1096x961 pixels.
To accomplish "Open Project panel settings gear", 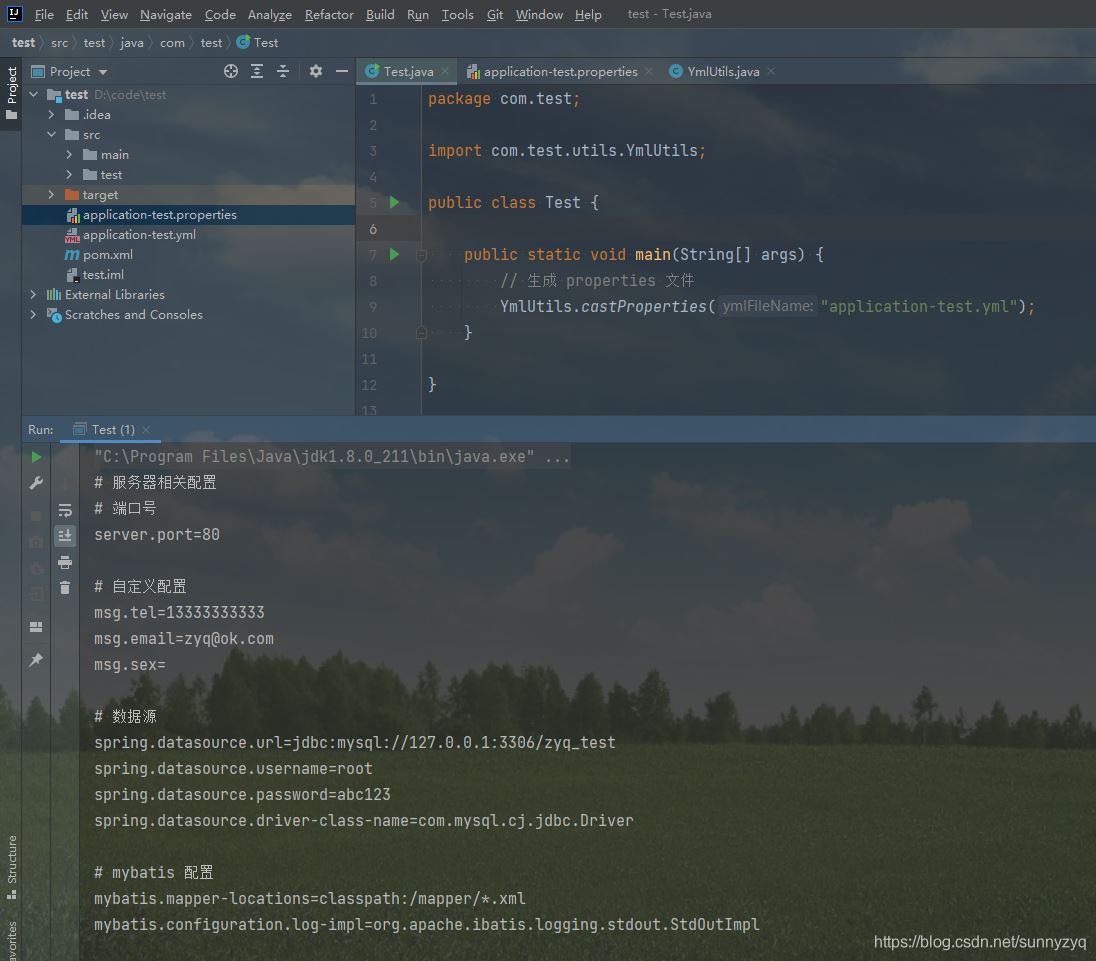I will [x=316, y=71].
